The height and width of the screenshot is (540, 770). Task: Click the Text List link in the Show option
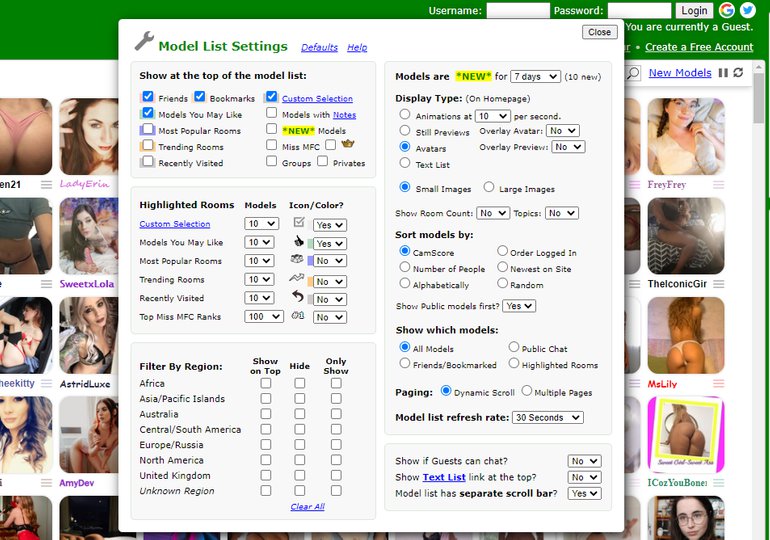pos(444,477)
